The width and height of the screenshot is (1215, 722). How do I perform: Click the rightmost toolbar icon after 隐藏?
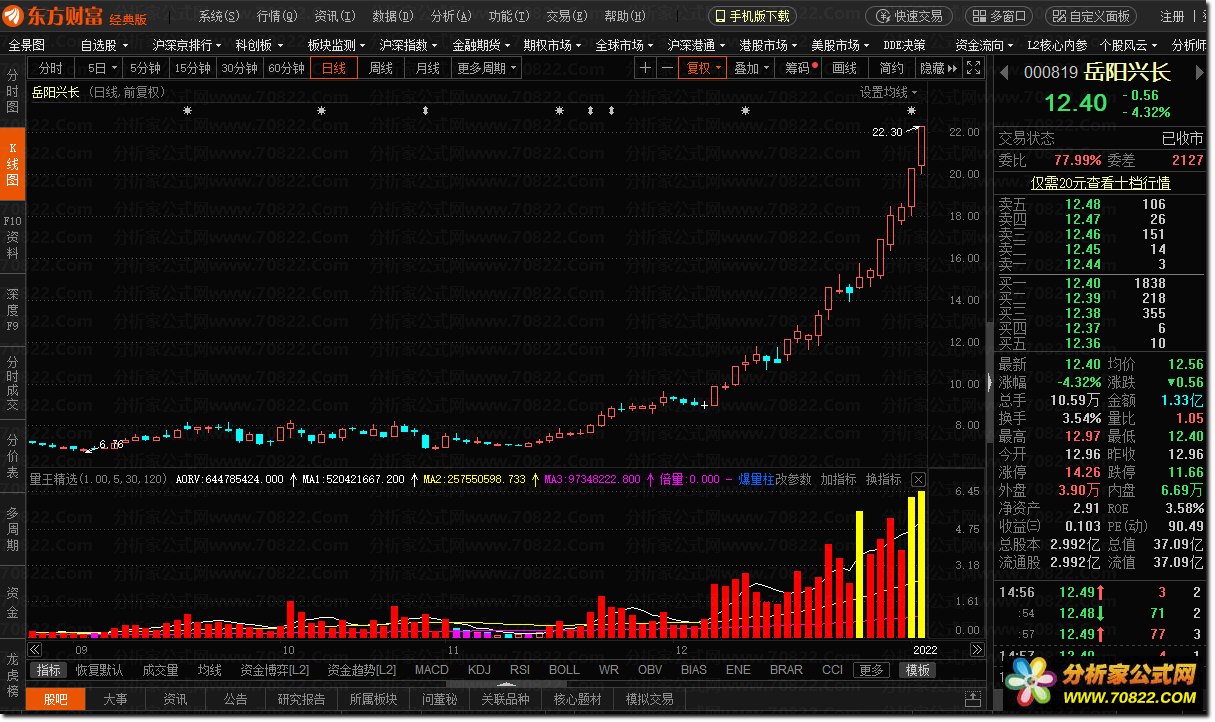pos(972,68)
